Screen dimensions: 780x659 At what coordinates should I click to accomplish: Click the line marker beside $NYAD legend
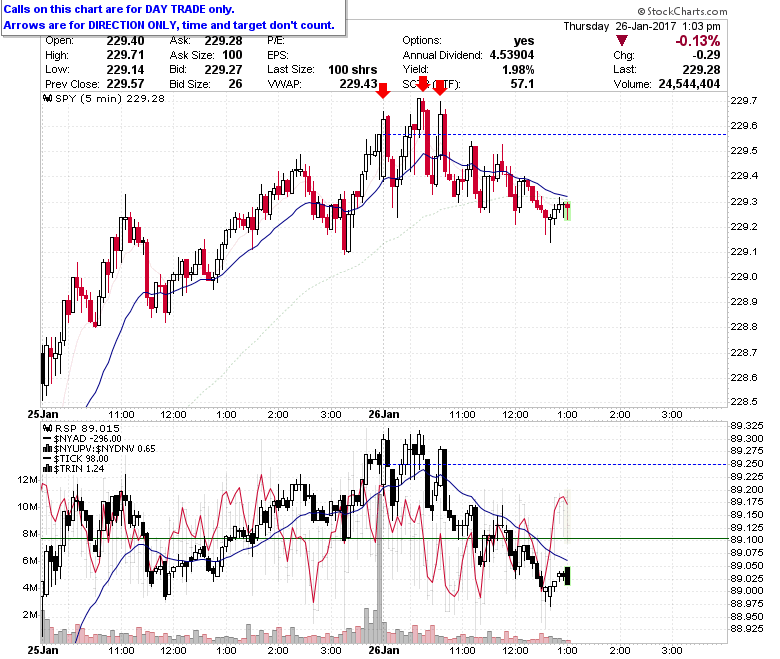tap(47, 439)
